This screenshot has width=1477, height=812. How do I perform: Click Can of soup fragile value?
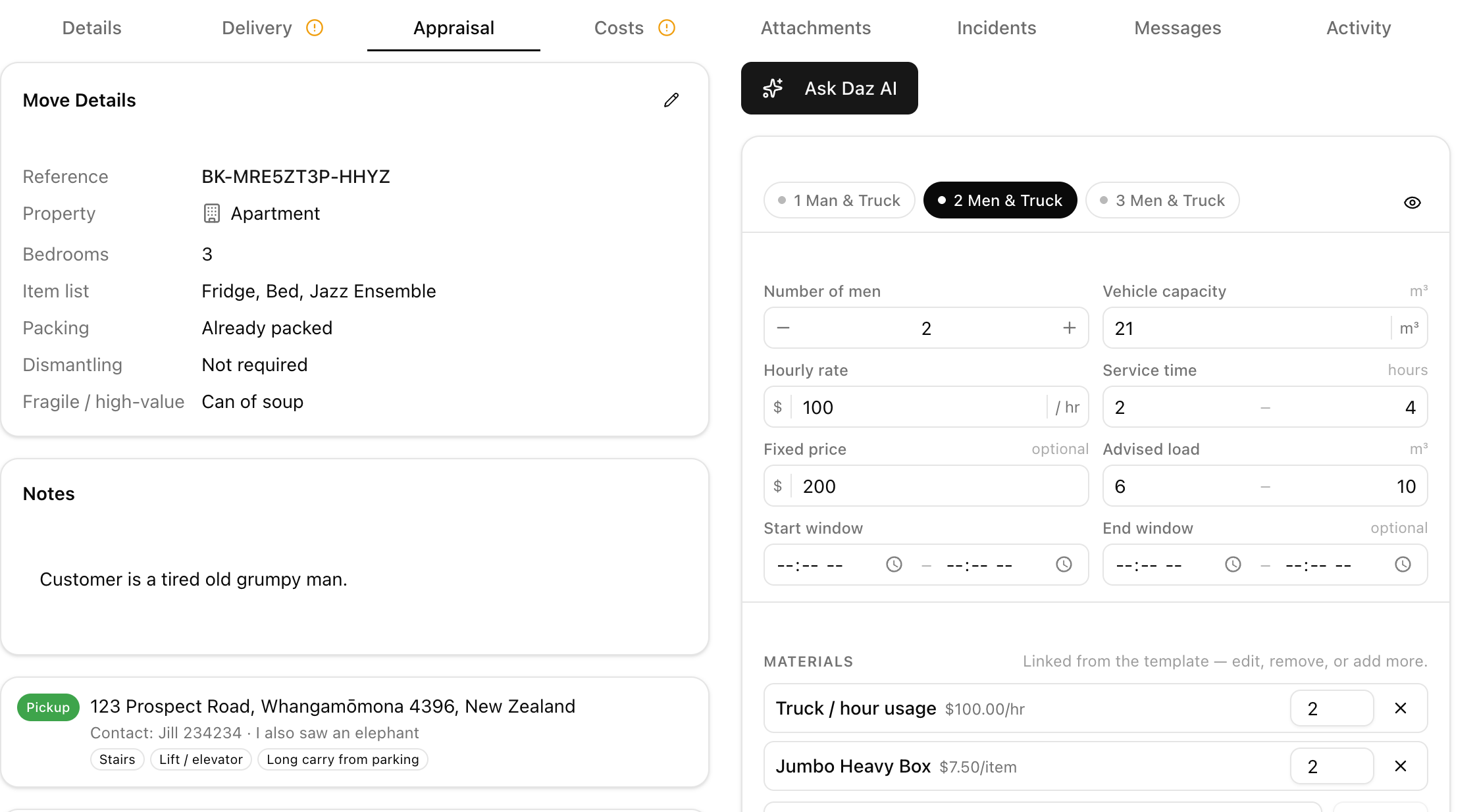(252, 401)
